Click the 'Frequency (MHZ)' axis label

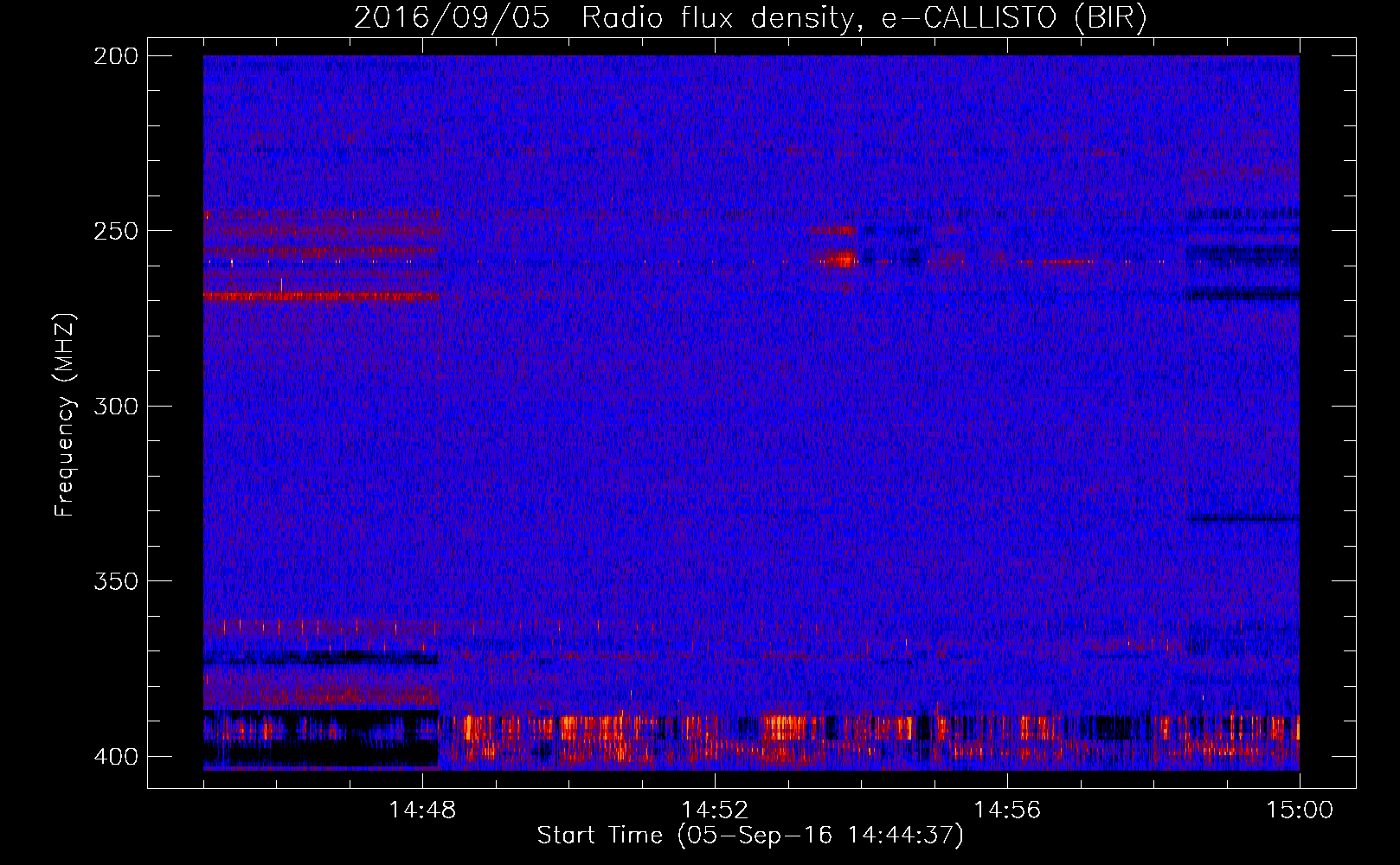[x=65, y=415]
